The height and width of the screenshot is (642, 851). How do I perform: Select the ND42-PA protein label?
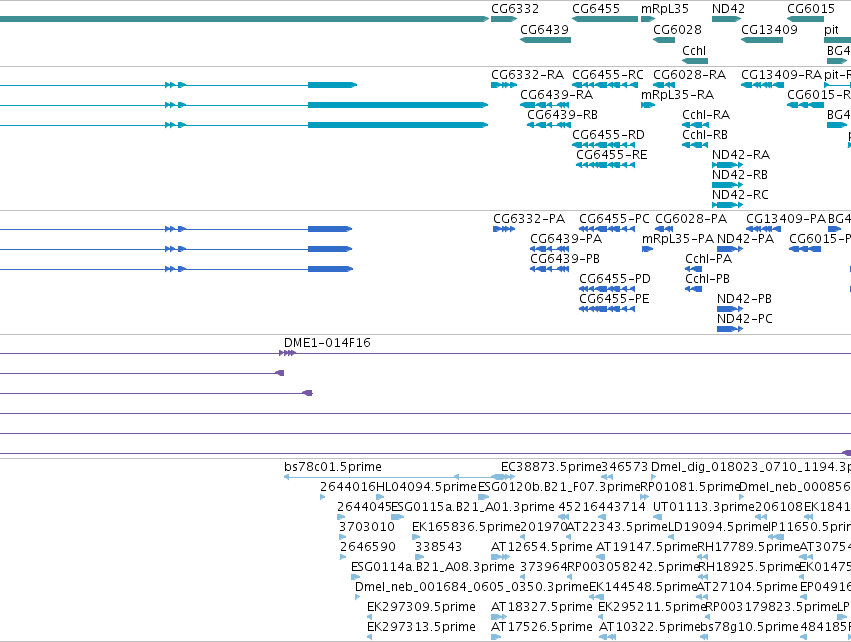click(745, 239)
